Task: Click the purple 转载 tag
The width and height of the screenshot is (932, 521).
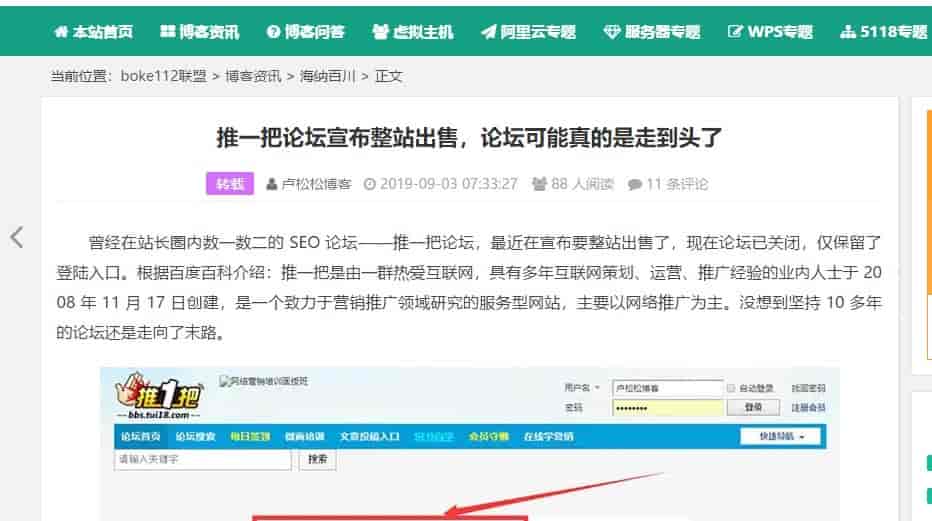Action: point(230,184)
